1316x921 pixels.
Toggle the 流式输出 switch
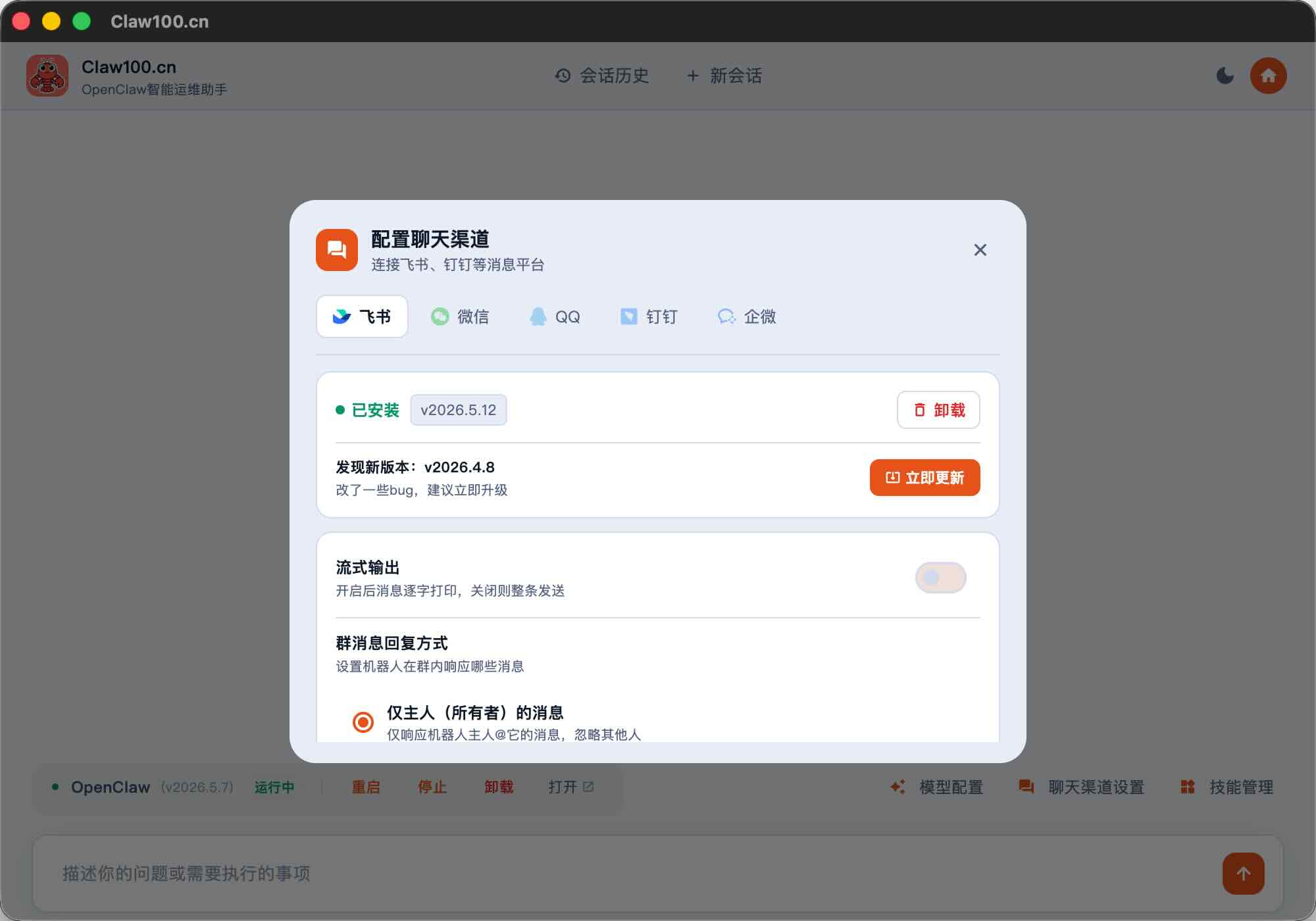point(940,578)
